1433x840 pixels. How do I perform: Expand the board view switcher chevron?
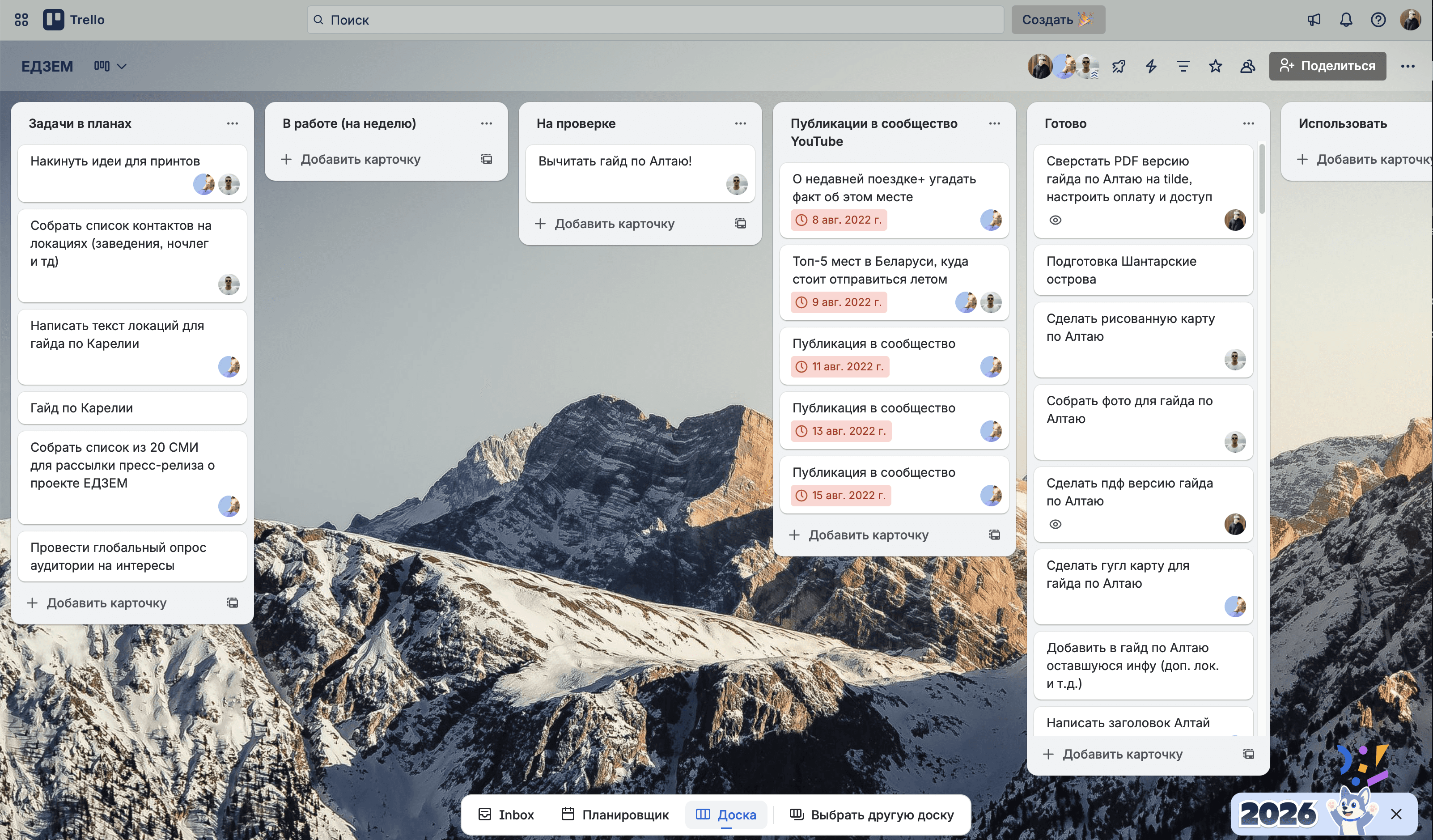pos(122,66)
